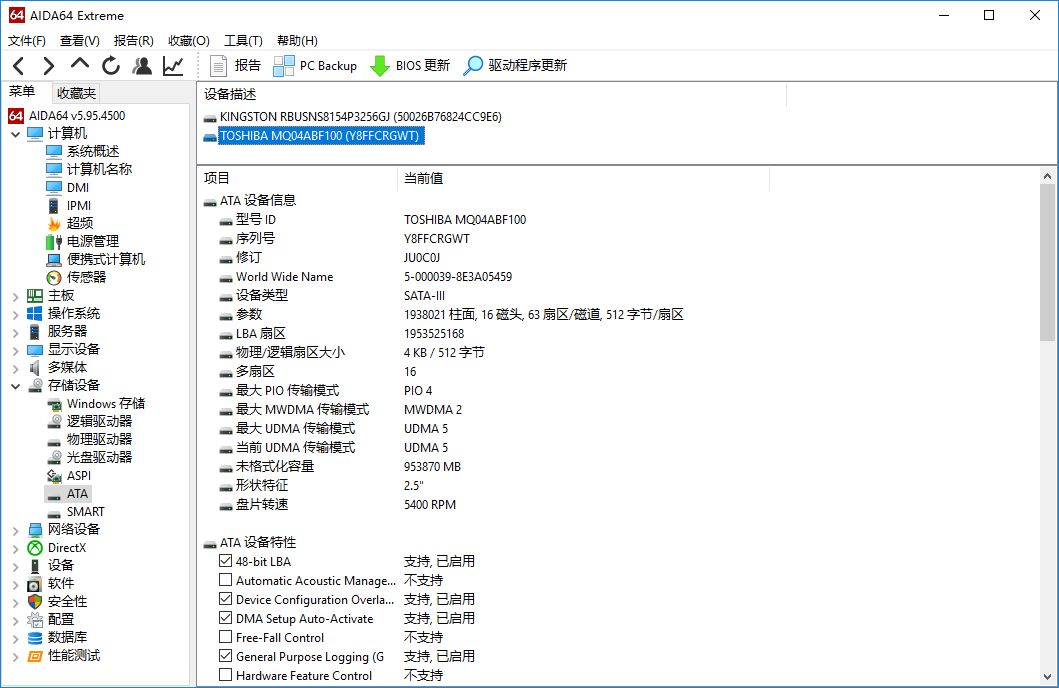Select 光盘驱动器 optical drives item

(x=89, y=457)
